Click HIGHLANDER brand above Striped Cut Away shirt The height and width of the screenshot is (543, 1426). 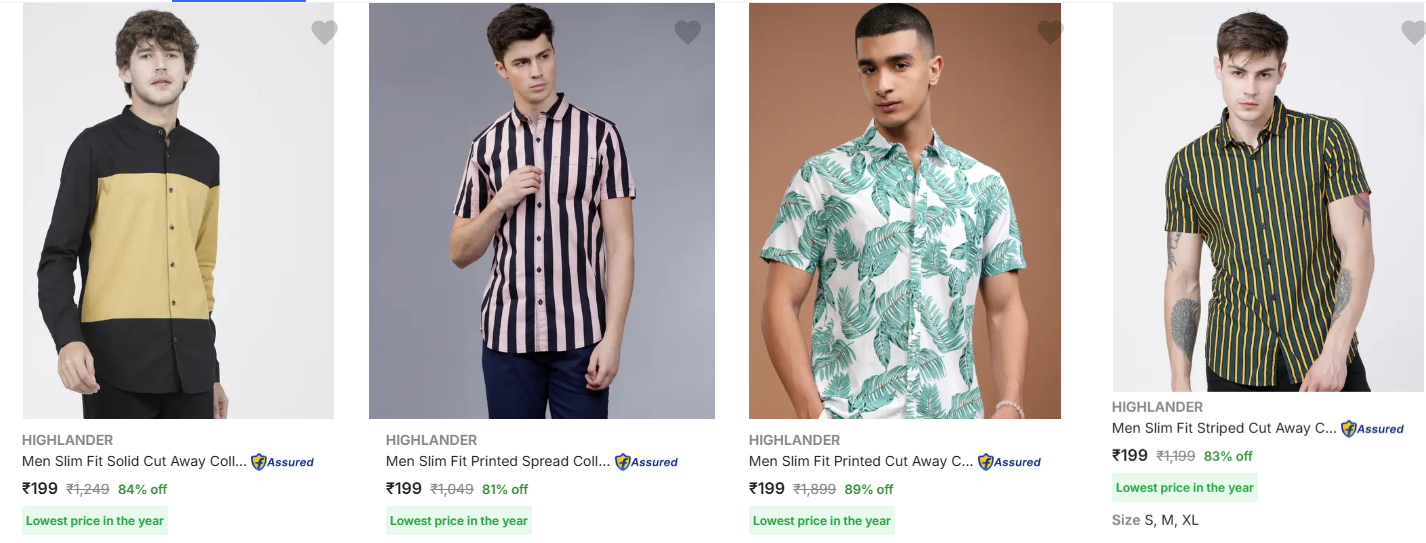(x=1157, y=407)
